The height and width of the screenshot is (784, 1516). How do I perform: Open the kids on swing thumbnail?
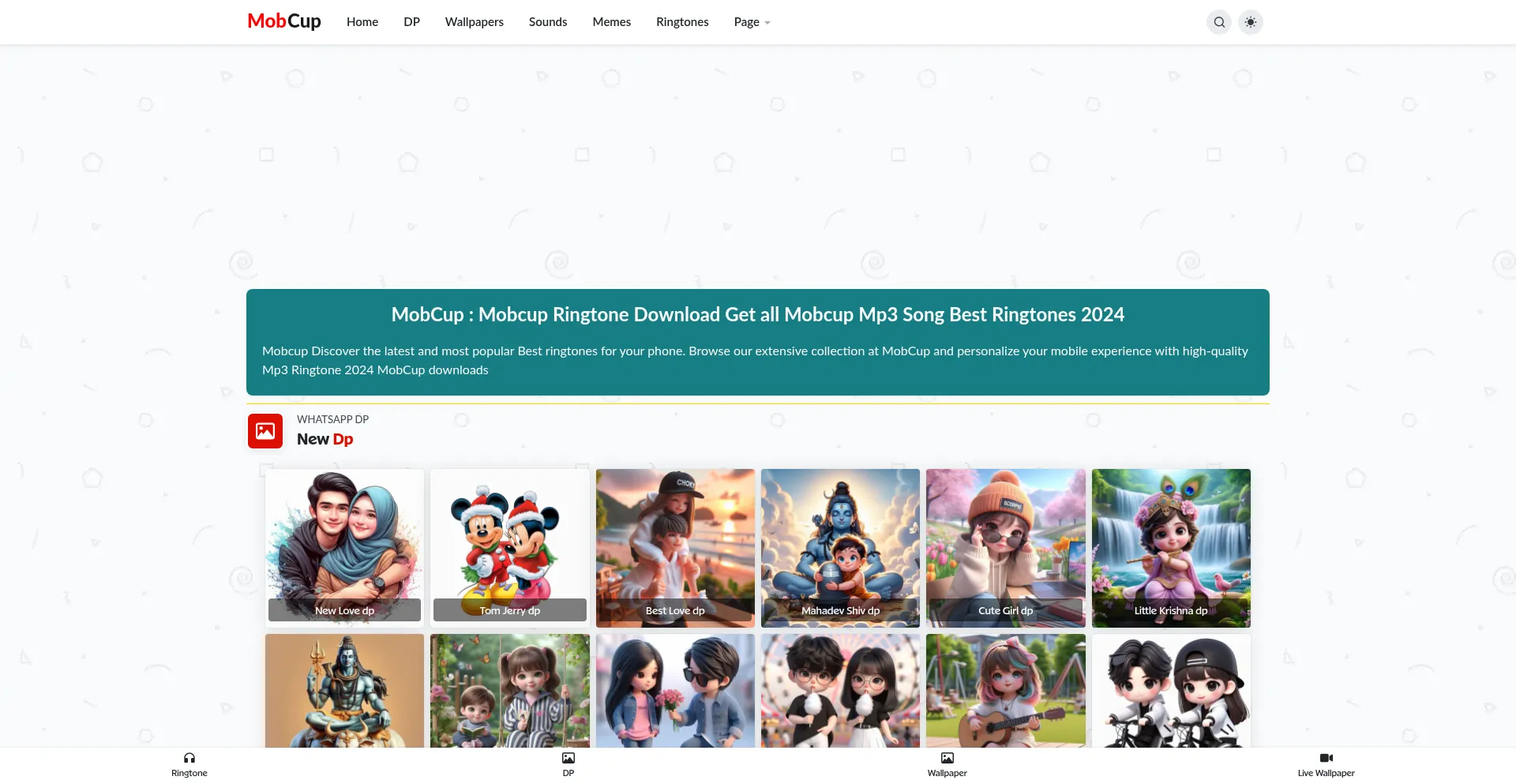[x=510, y=691]
